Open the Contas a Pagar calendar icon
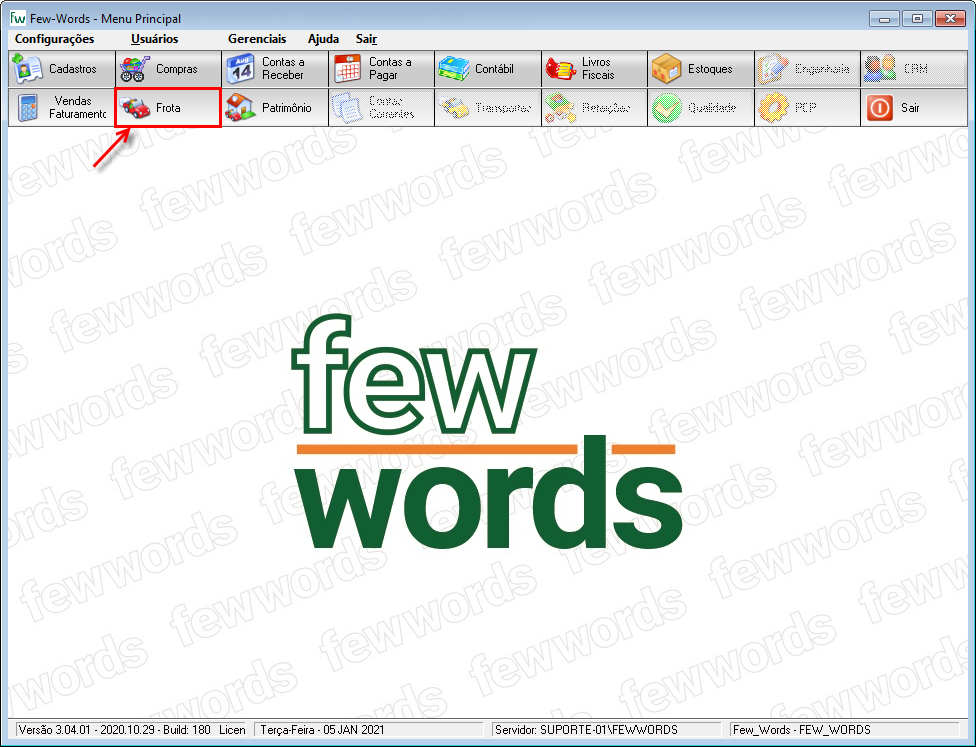Image resolution: width=976 pixels, height=747 pixels. pyautogui.click(x=347, y=68)
